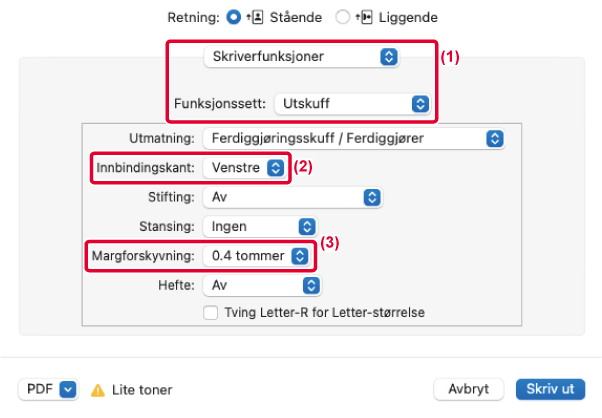
Task: Click the PDF button label
Action: point(40,389)
